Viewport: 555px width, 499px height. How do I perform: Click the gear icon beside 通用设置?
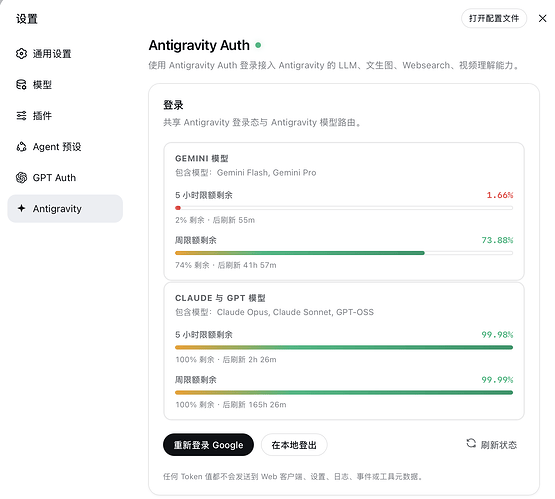(x=21, y=53)
